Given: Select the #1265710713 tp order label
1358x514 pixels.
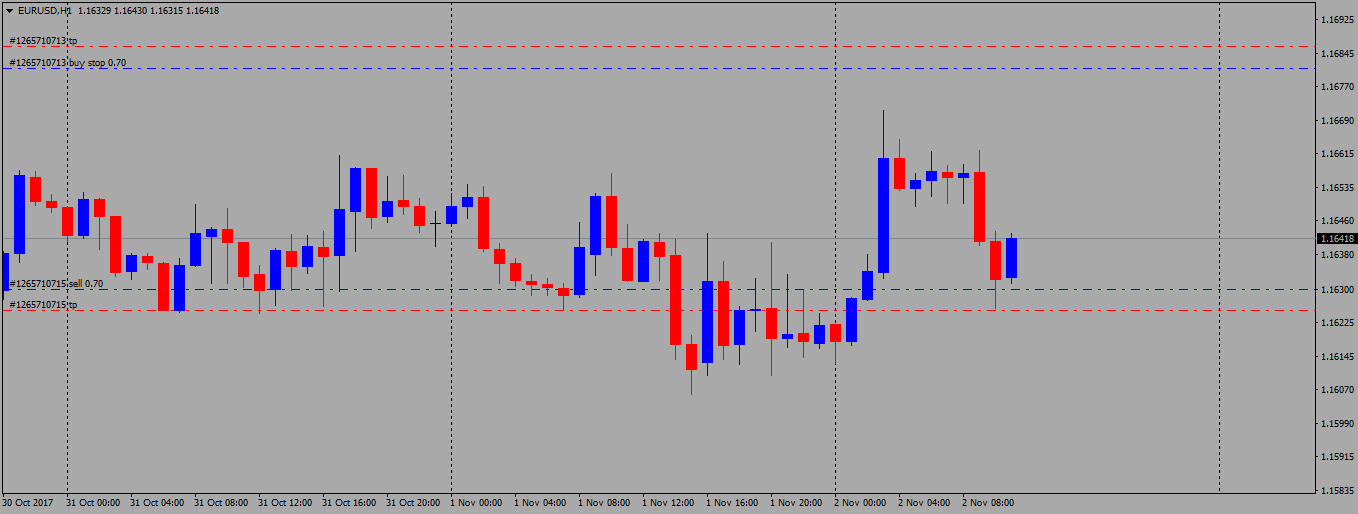Looking at the screenshot, I should click(43, 41).
